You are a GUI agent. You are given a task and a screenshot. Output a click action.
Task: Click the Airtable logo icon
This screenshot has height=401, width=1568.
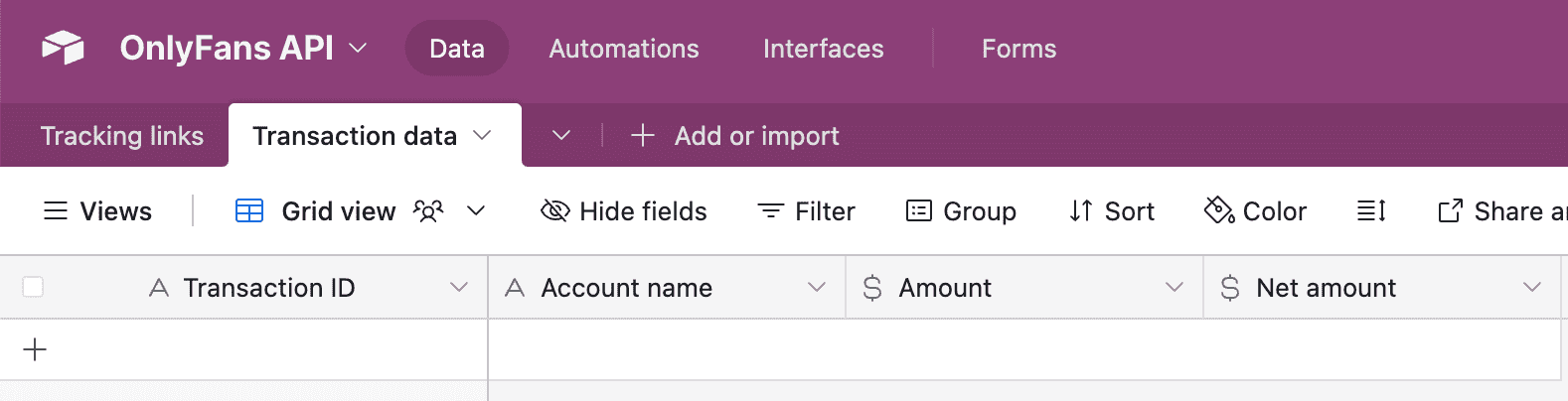click(x=63, y=48)
